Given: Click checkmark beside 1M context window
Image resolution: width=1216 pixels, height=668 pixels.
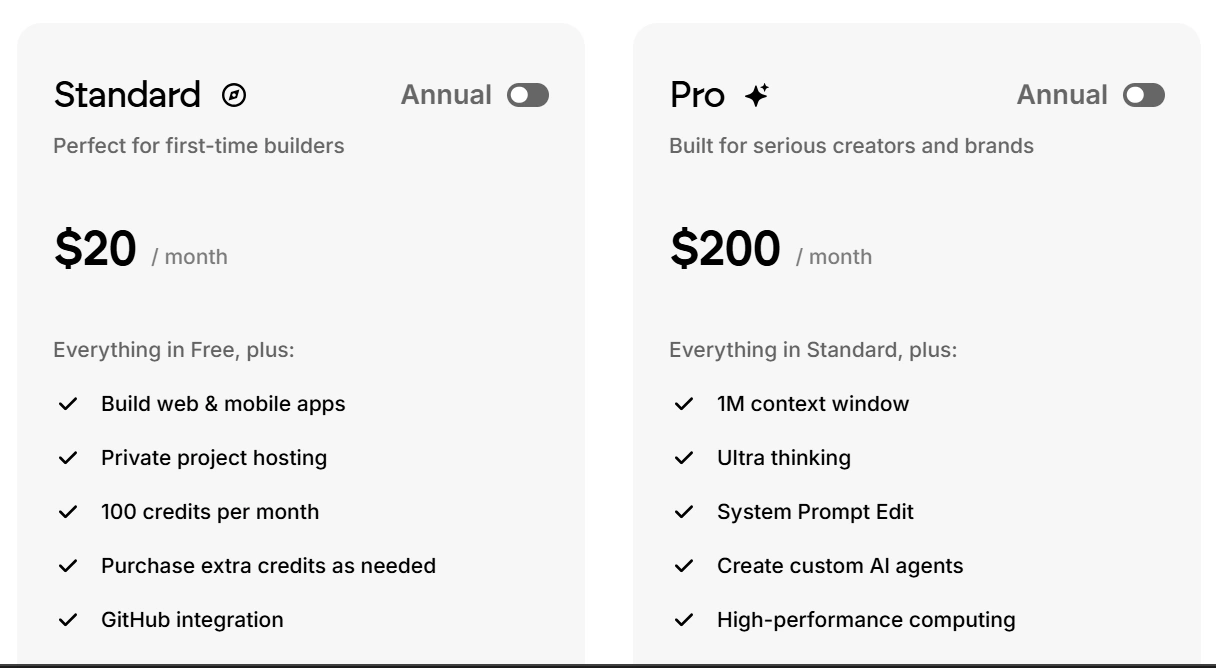Looking at the screenshot, I should 684,405.
